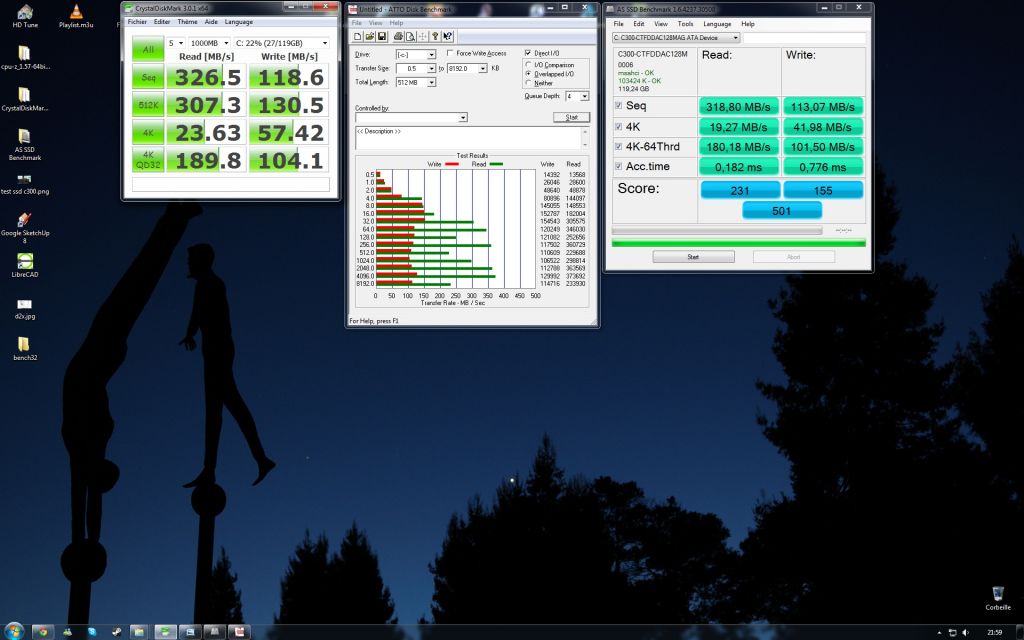Viewport: 1024px width, 640px height.
Task: Open the C300-CTFDDAC128MAG drive dropdown in AS SSD
Action: coord(675,38)
